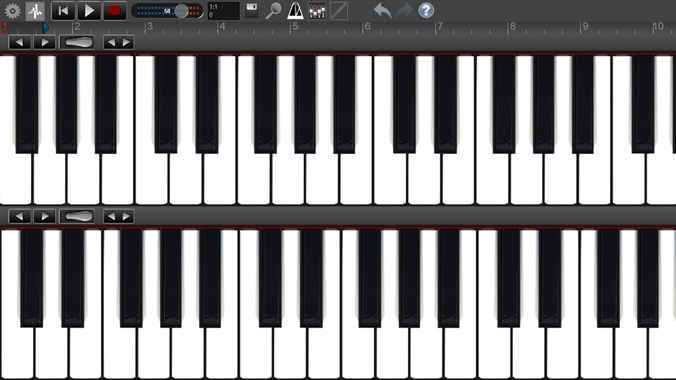Open the save disk icon
676x380 pixels.
pos(251,10)
